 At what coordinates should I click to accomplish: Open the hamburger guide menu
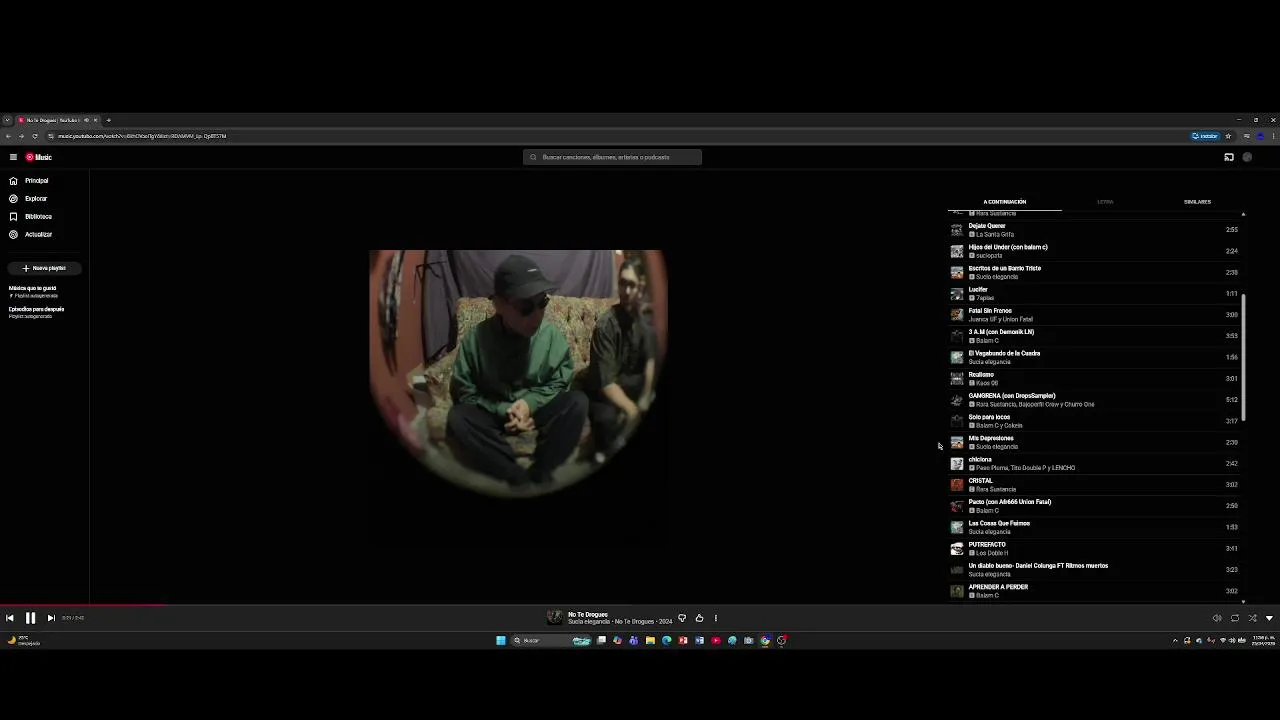coord(13,157)
